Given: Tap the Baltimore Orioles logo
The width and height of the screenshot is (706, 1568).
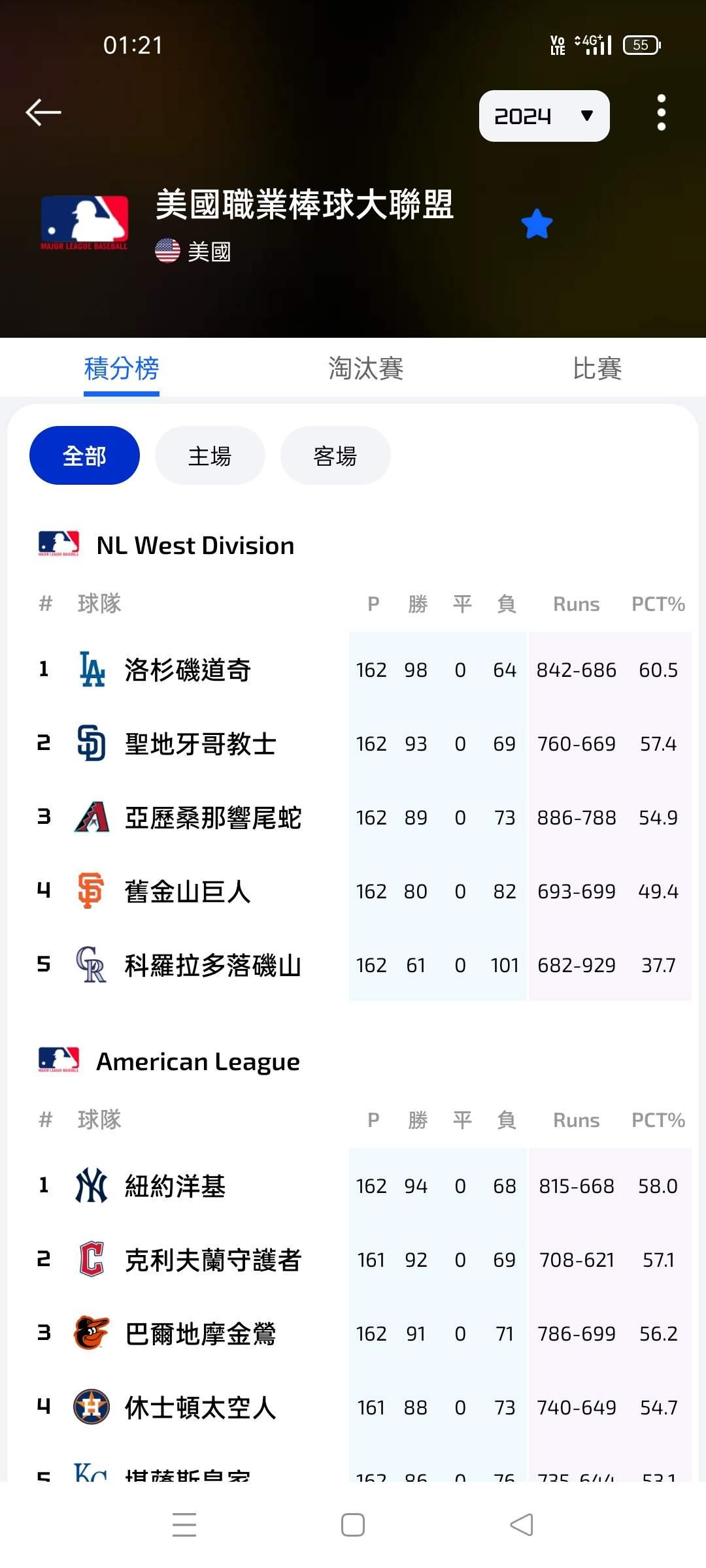Looking at the screenshot, I should click(x=92, y=1333).
